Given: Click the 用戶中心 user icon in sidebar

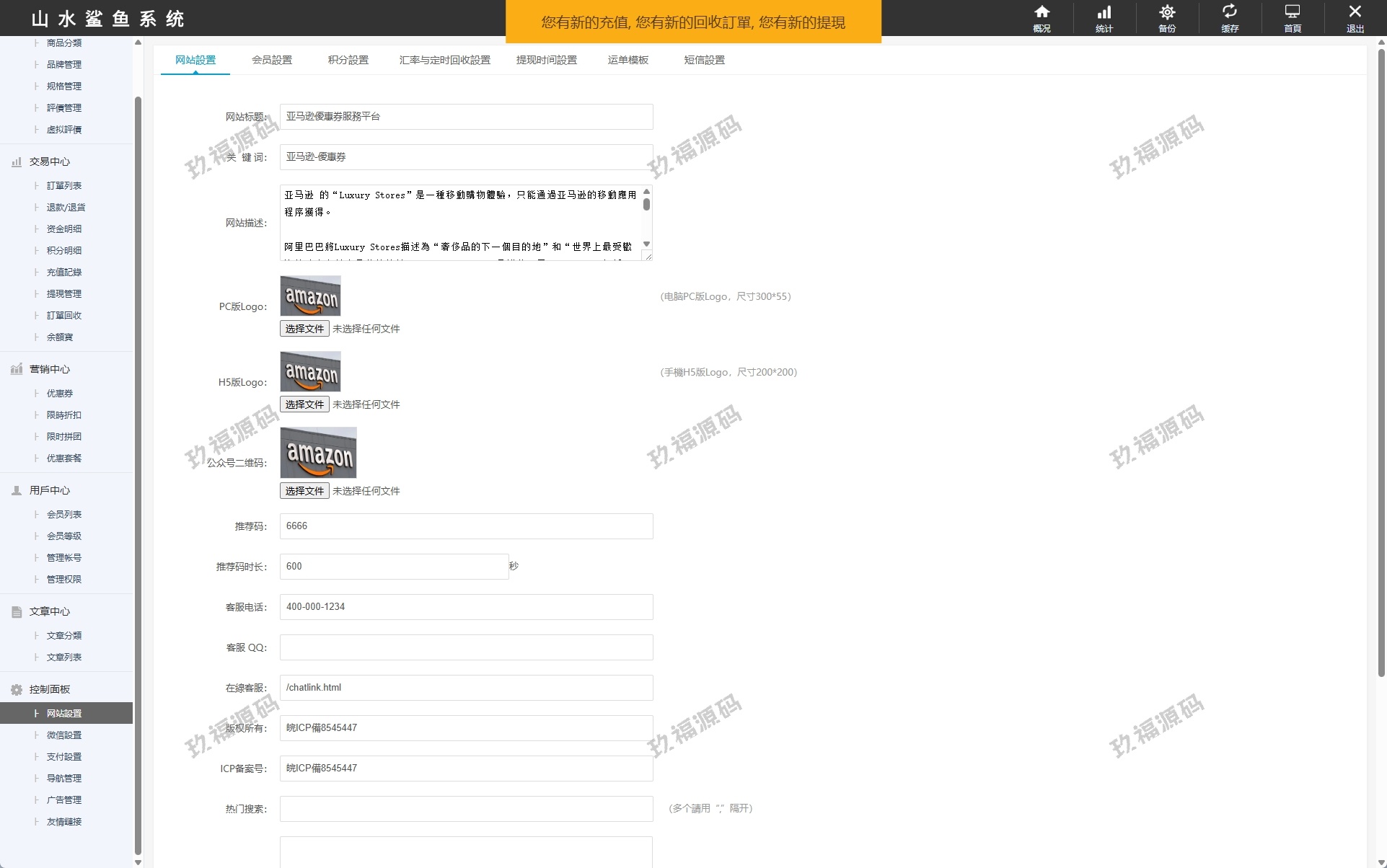Looking at the screenshot, I should [x=17, y=491].
